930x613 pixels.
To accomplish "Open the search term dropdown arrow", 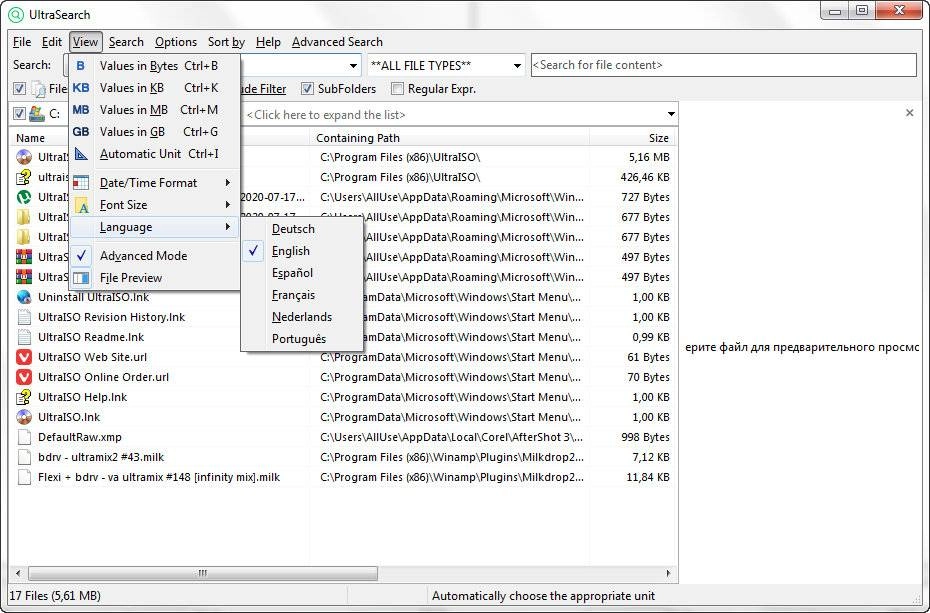I will [353, 65].
